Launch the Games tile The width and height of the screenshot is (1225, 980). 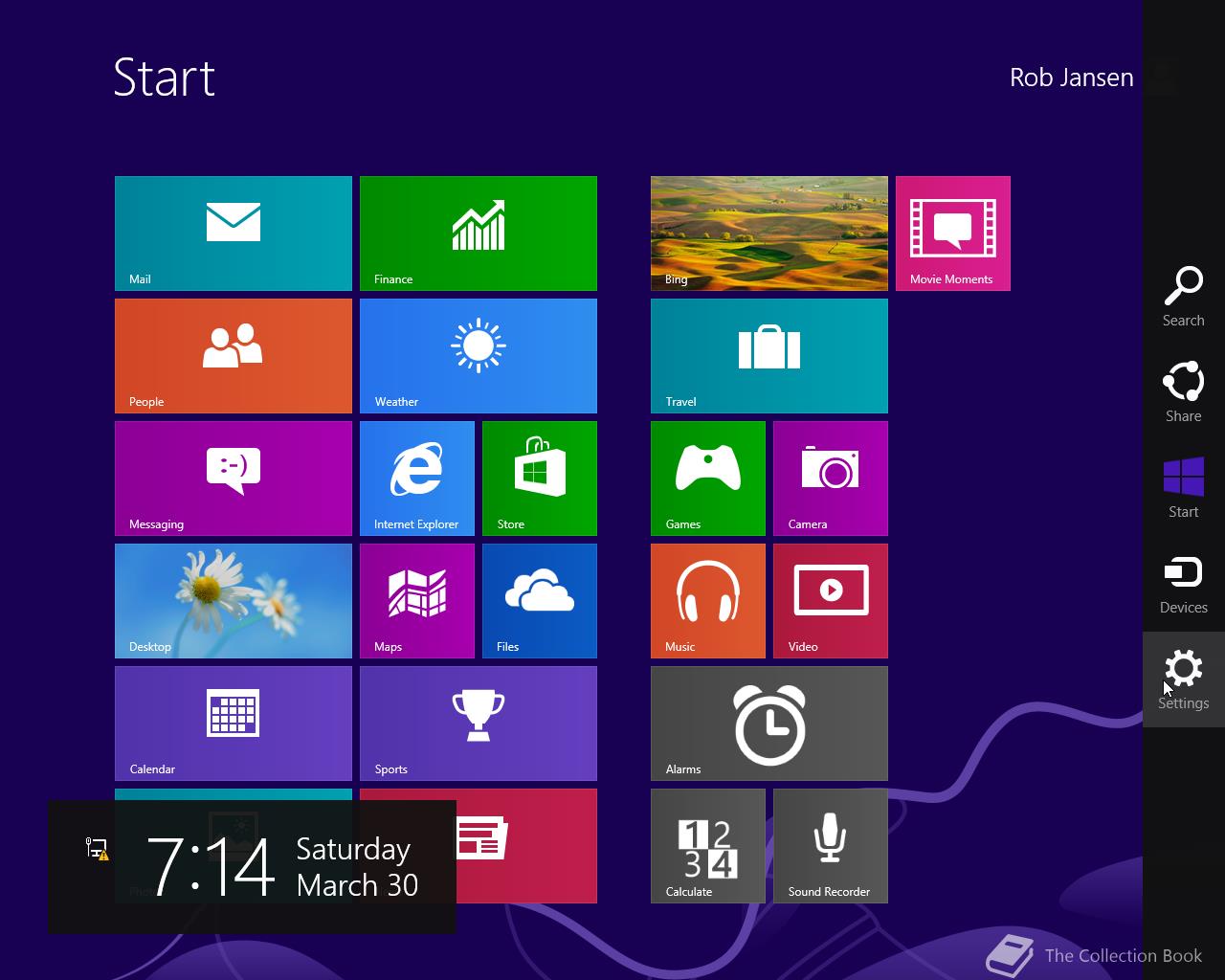pos(708,479)
